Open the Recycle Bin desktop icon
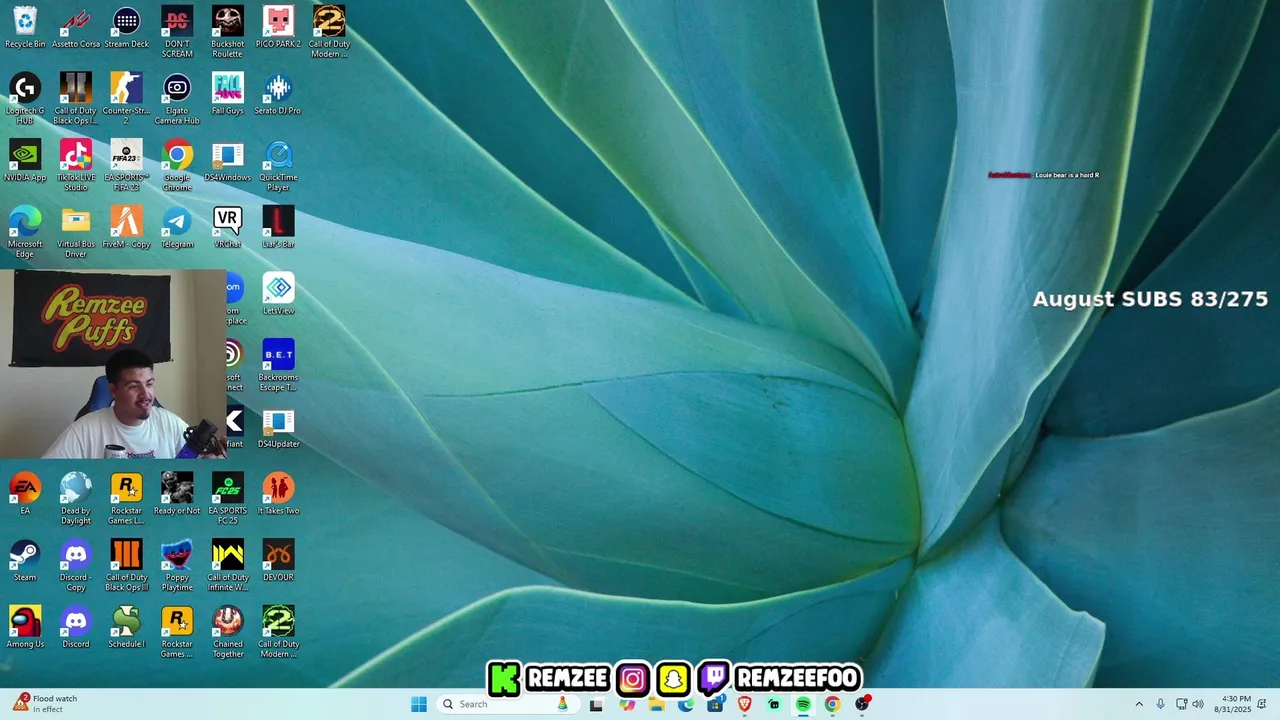1280x720 pixels. pos(25,27)
